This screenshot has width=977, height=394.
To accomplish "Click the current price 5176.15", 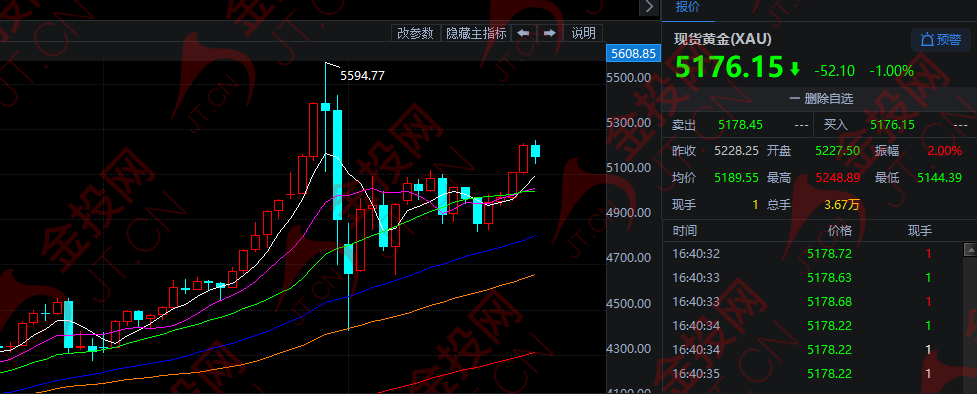I will [728, 67].
